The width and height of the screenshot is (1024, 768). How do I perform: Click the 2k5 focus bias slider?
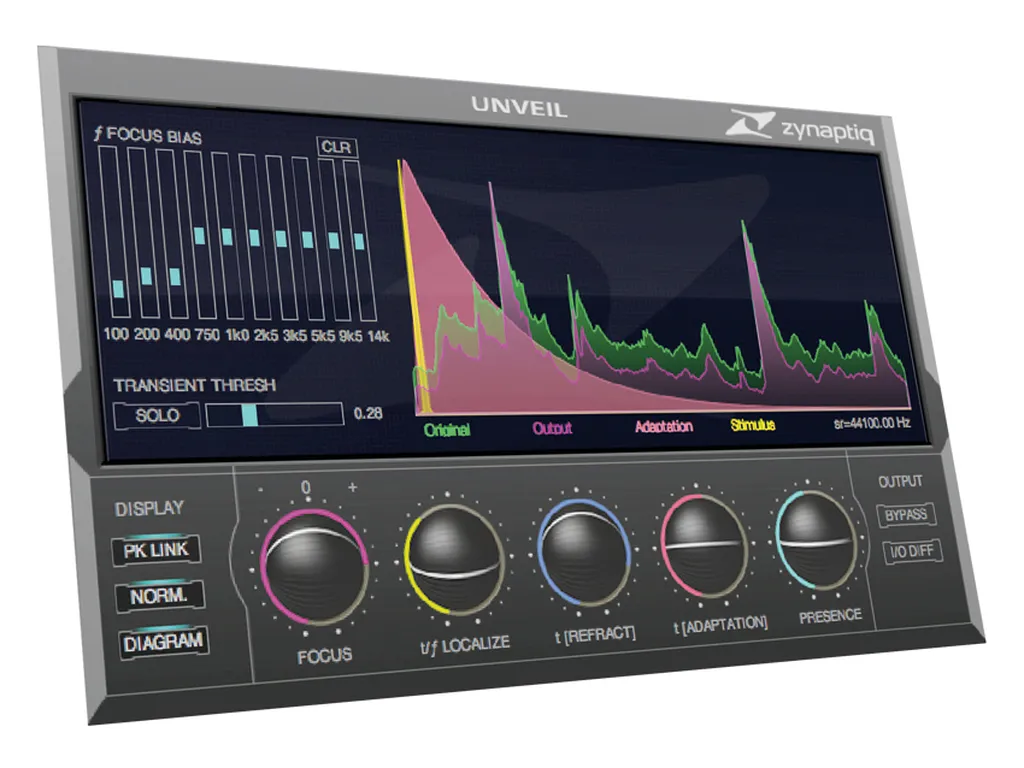[x=254, y=238]
